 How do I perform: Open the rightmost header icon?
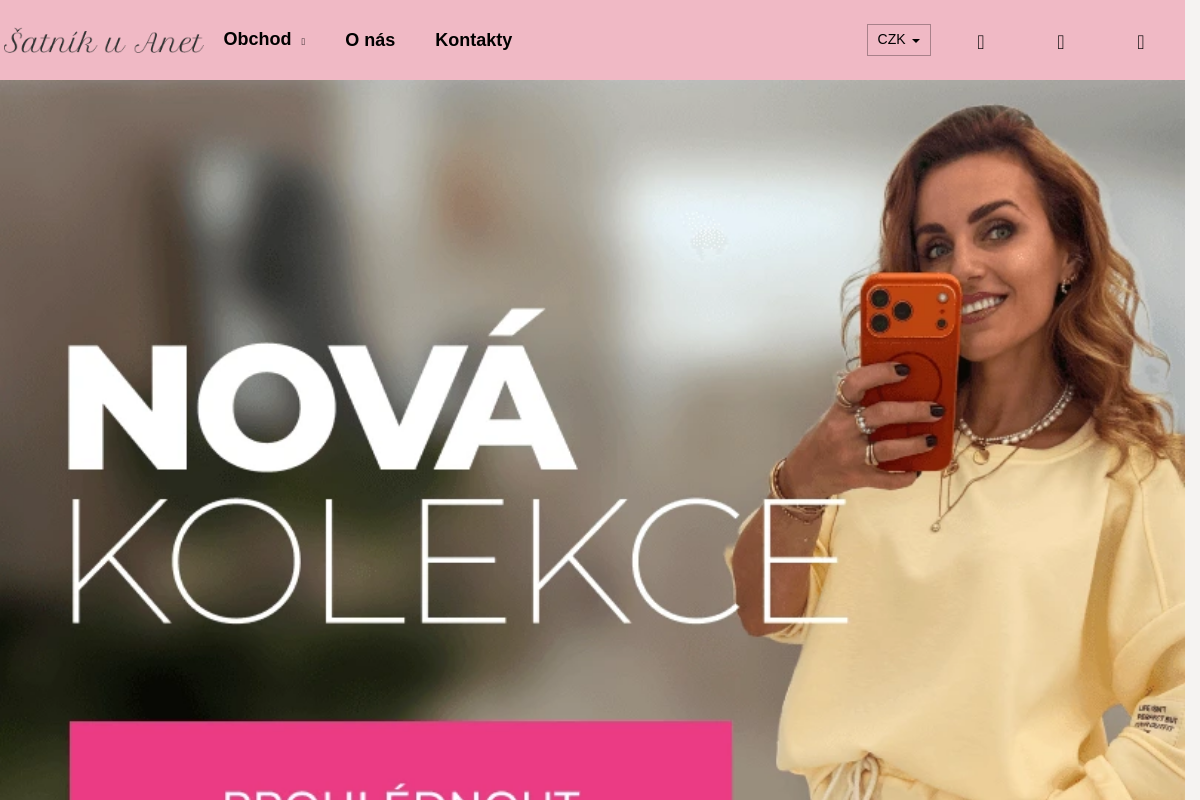tap(1141, 42)
